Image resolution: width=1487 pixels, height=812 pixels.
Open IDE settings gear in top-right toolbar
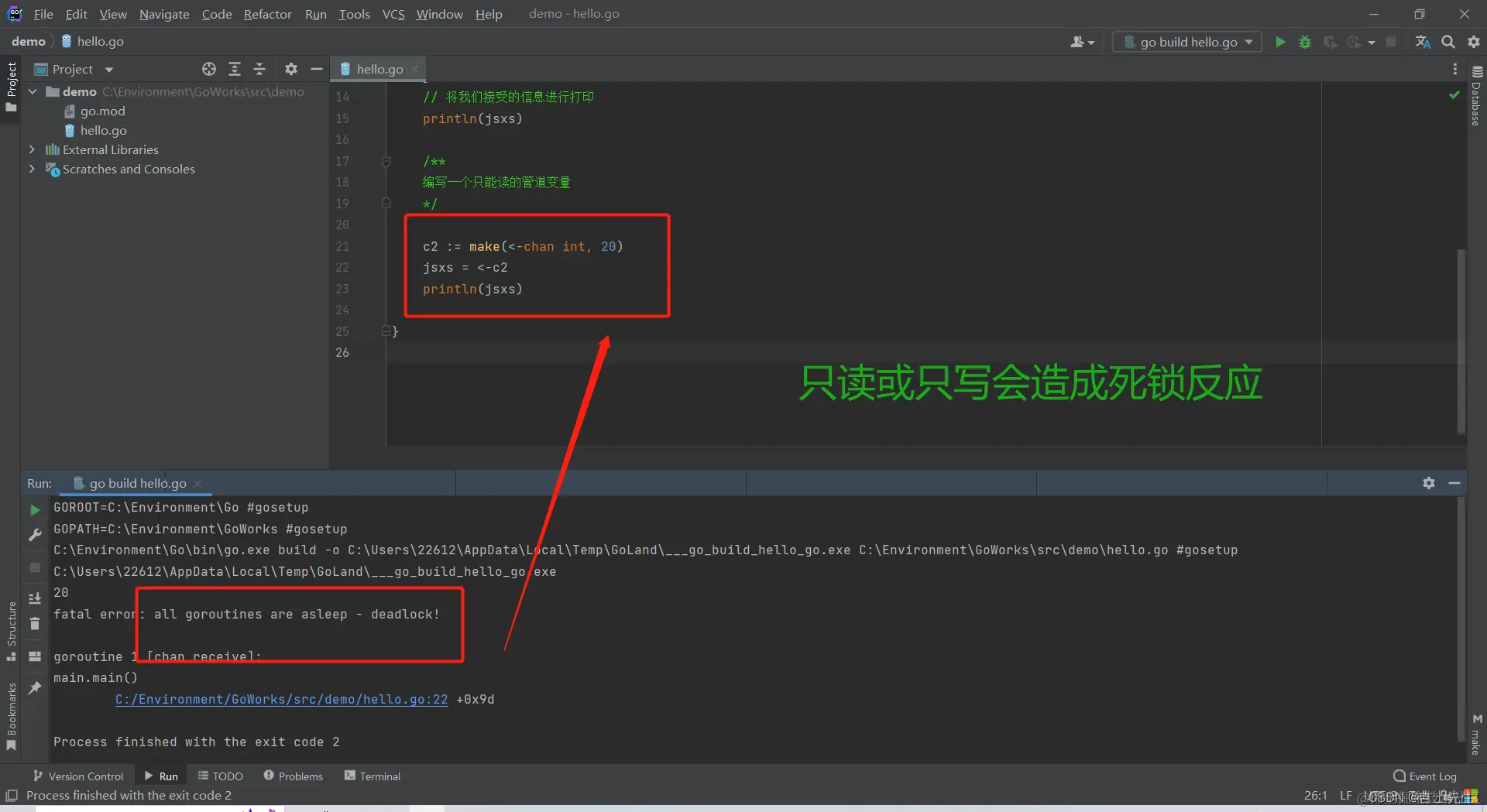point(1474,42)
